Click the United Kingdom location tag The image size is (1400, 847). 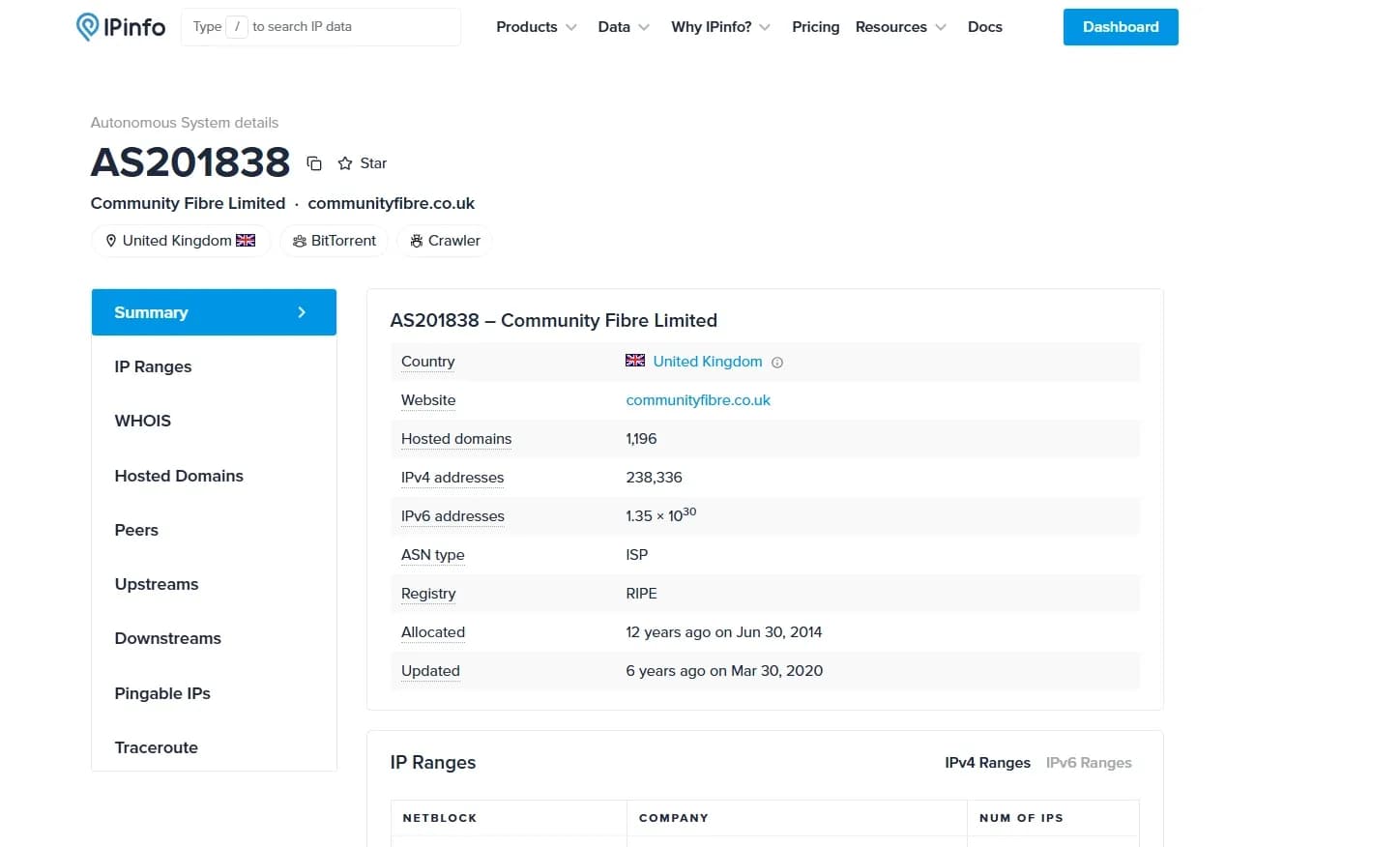coord(181,241)
